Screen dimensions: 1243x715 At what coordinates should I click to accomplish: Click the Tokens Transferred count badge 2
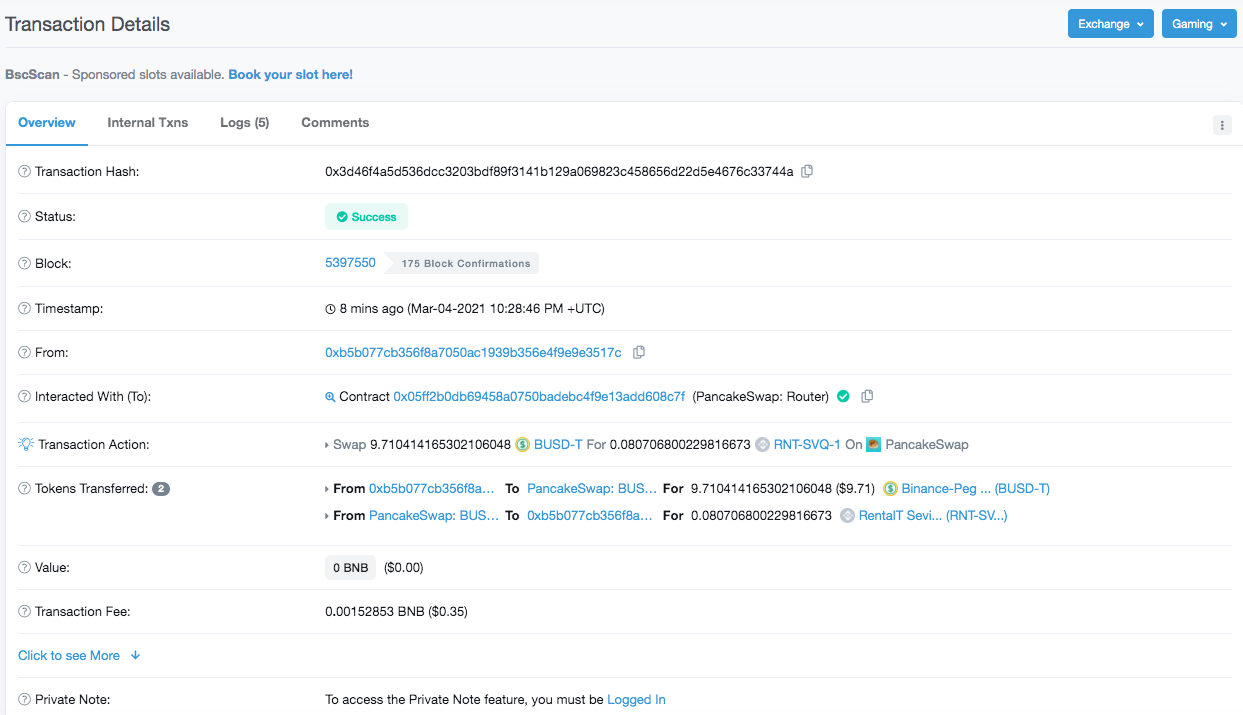(161, 489)
